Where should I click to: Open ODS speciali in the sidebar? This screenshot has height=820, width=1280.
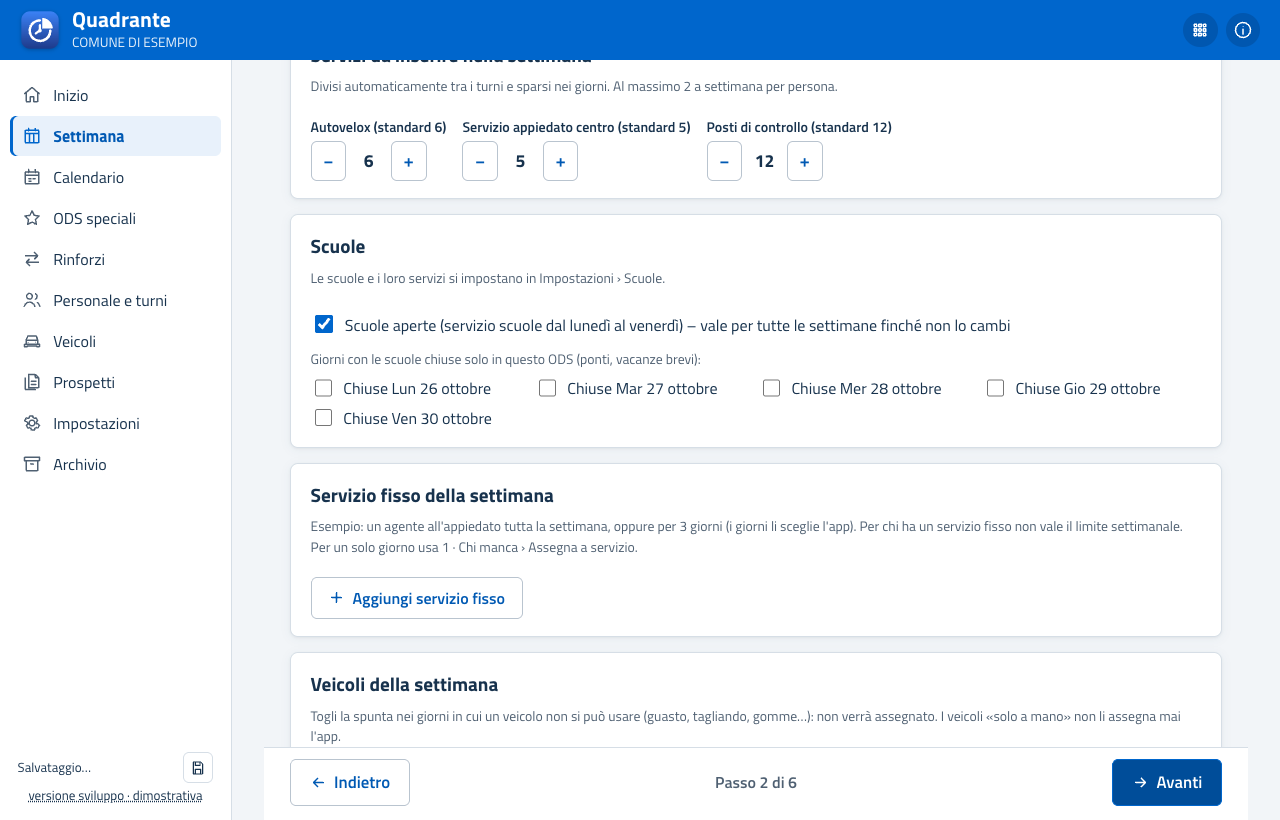[x=116, y=218]
